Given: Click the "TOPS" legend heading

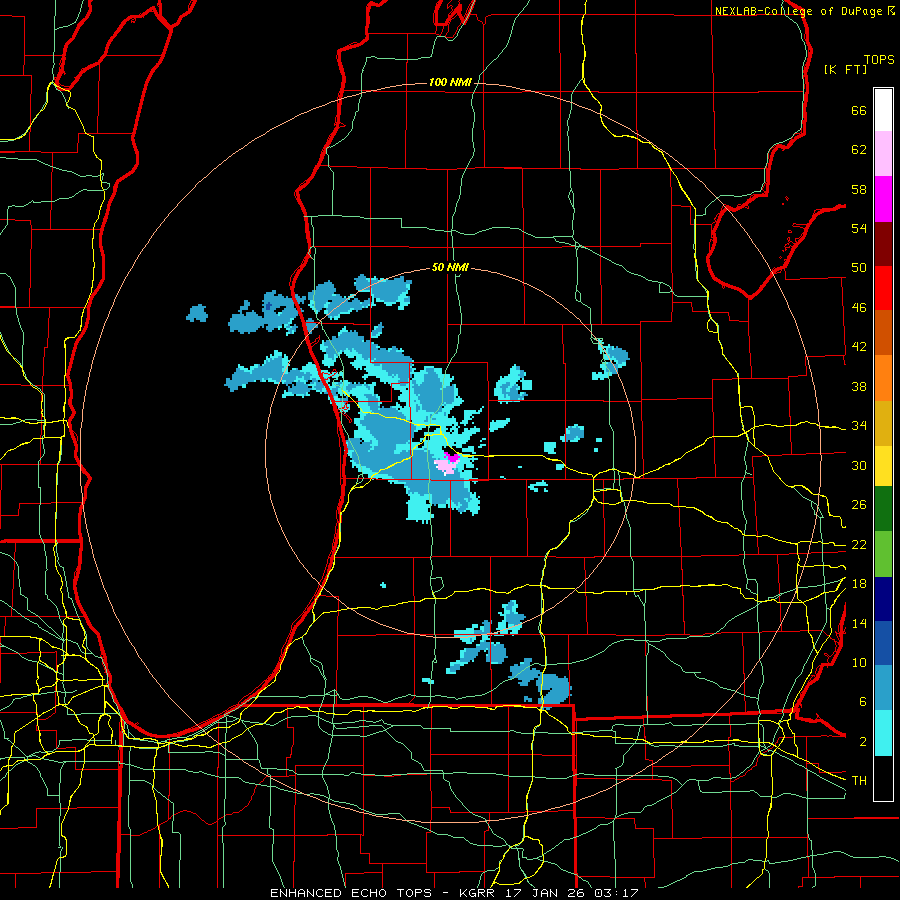Looking at the screenshot, I should coord(879,60).
